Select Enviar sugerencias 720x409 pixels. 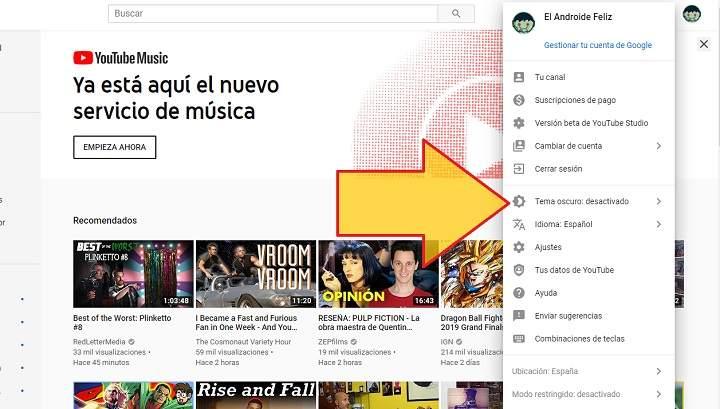click(x=589, y=316)
